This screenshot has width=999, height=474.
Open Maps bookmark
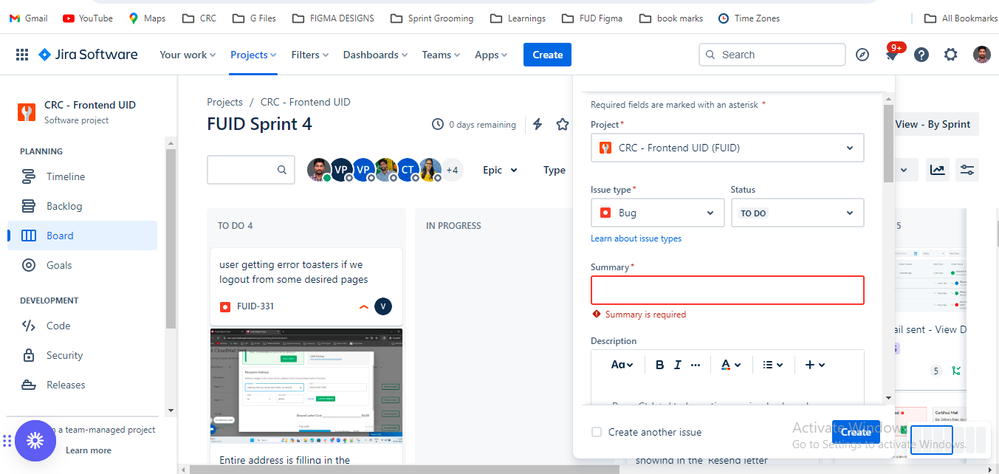(x=147, y=18)
